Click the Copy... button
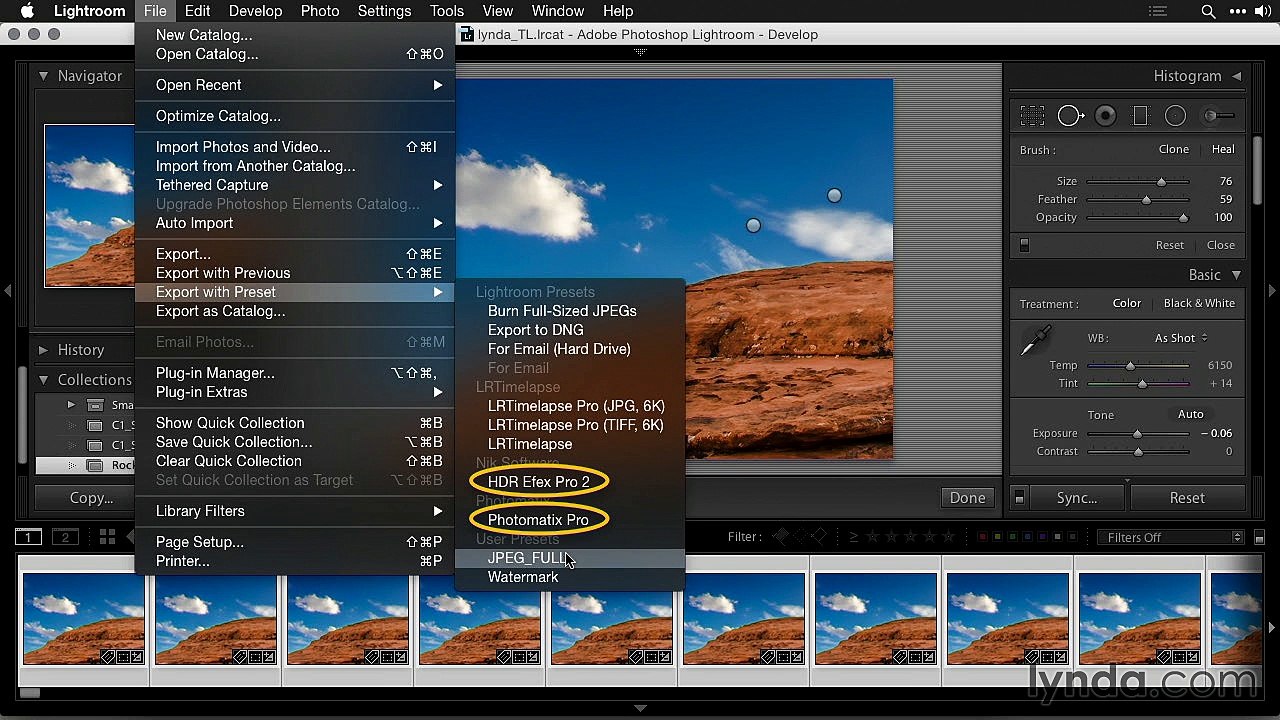 (91, 497)
